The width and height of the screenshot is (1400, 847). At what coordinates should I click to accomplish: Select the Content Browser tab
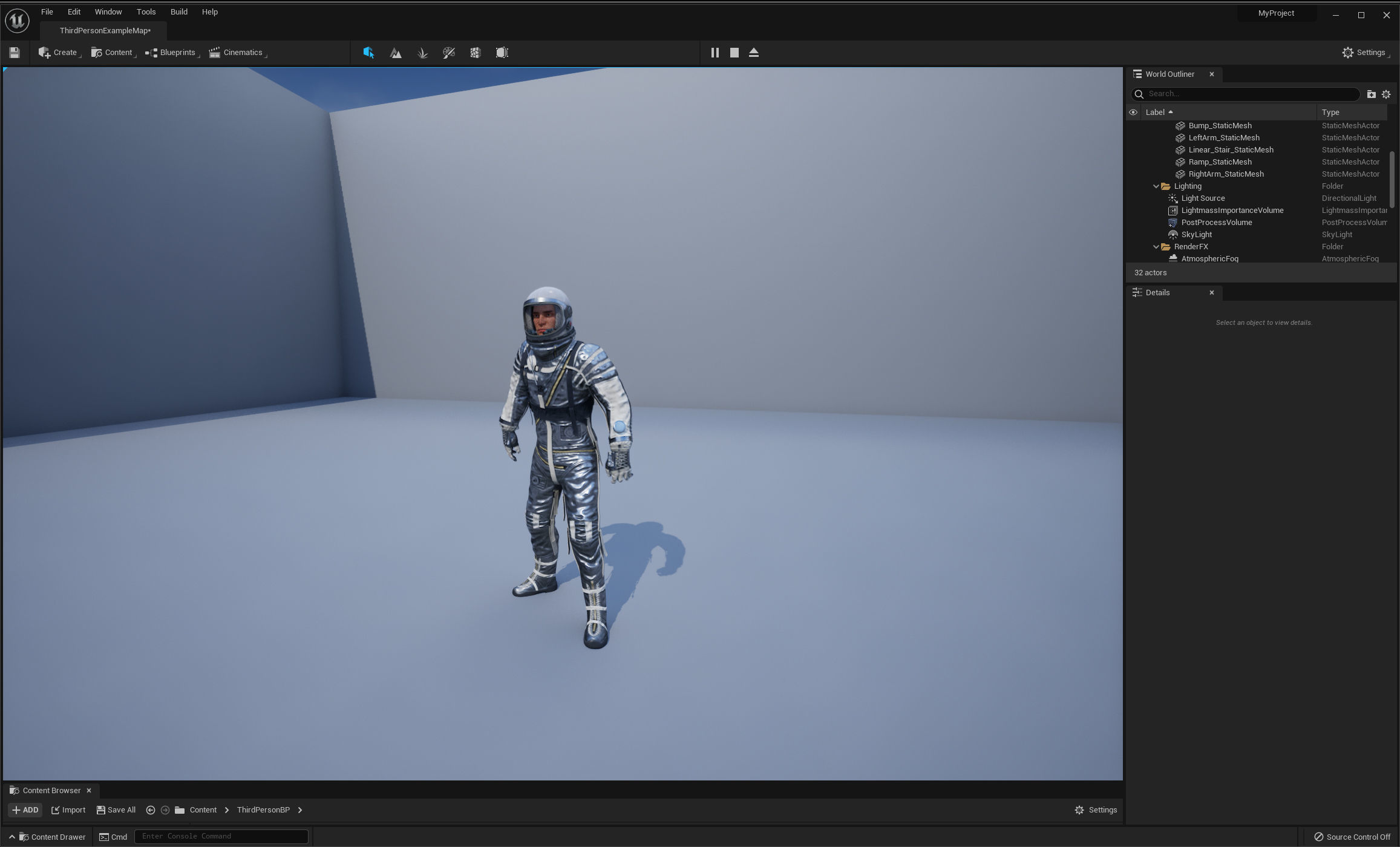tap(51, 791)
